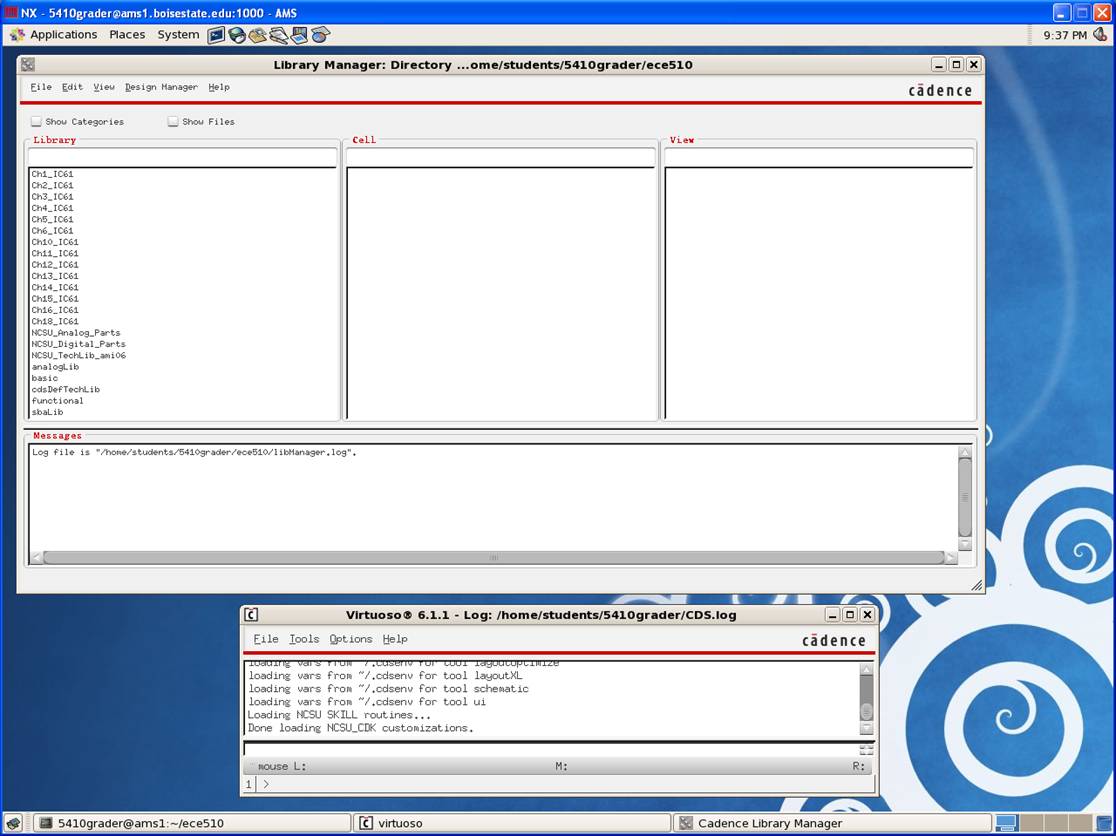Click the Messages horizontal scrollbar
This screenshot has height=836, width=1116.
493,558
